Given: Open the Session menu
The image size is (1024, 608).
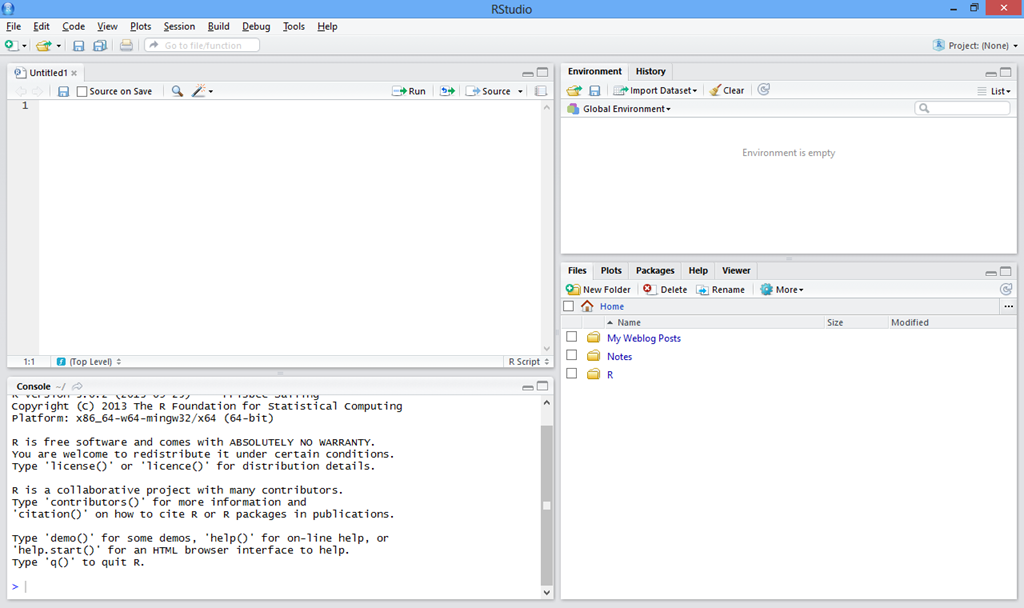Looking at the screenshot, I should click(x=179, y=26).
